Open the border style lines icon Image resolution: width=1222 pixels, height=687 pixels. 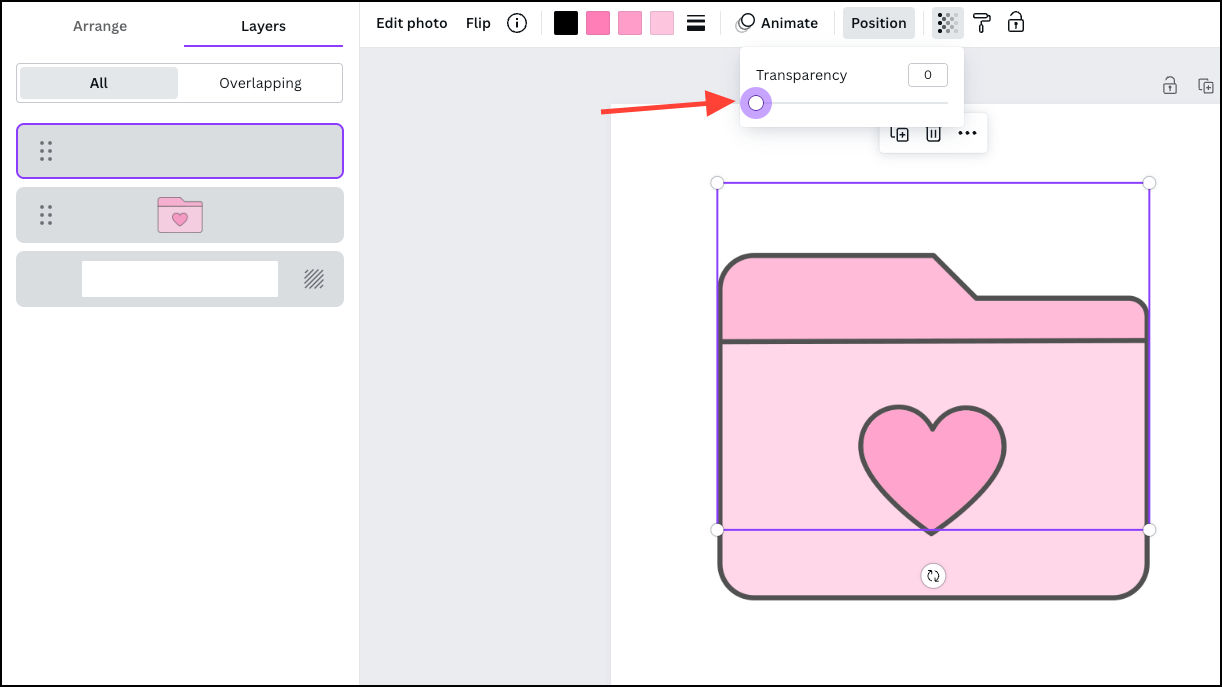point(697,23)
